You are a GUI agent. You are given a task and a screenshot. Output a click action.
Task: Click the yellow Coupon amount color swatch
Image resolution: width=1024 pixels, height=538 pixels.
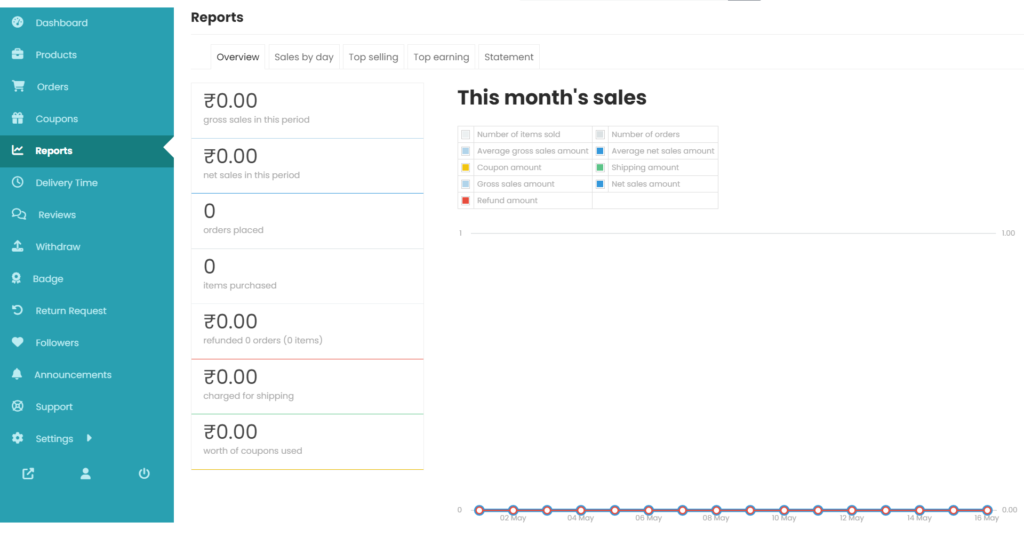(x=466, y=167)
